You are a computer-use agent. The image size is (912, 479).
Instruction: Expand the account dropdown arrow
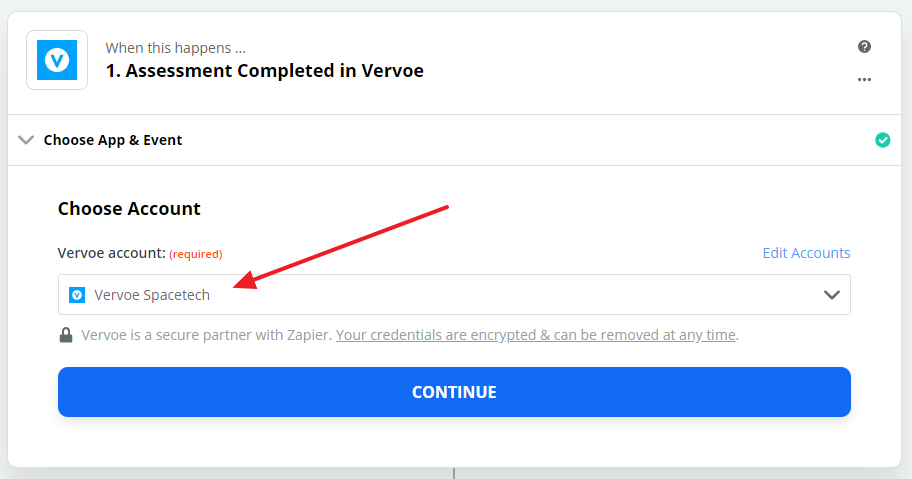[x=832, y=295]
